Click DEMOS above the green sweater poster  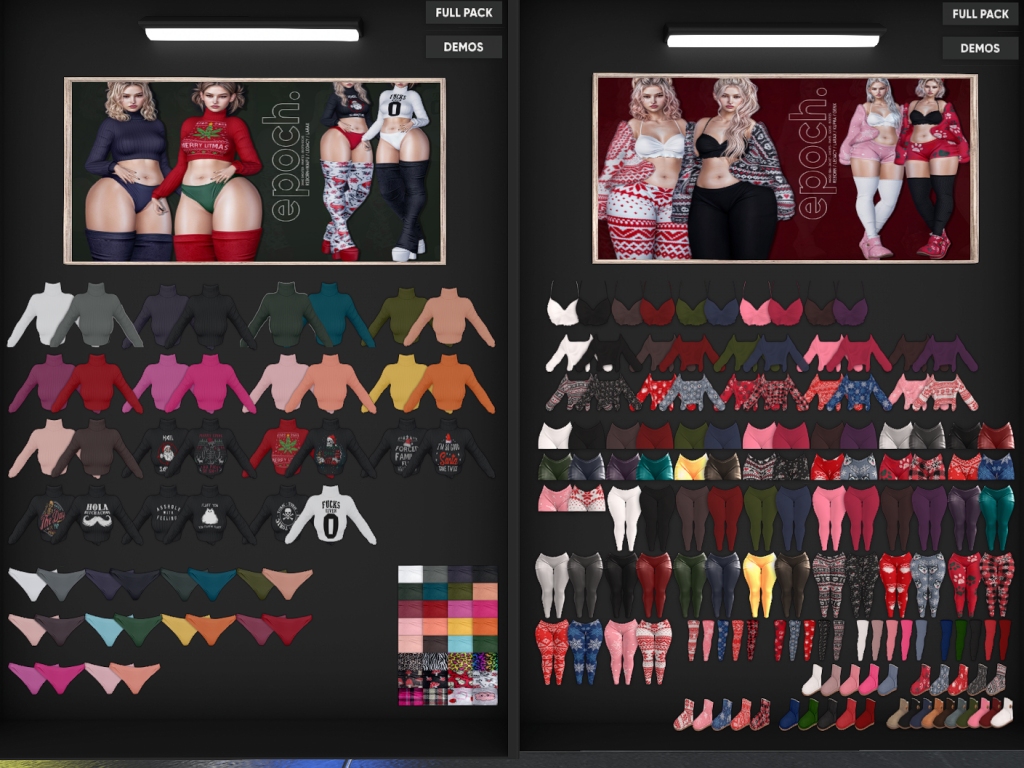coord(463,47)
